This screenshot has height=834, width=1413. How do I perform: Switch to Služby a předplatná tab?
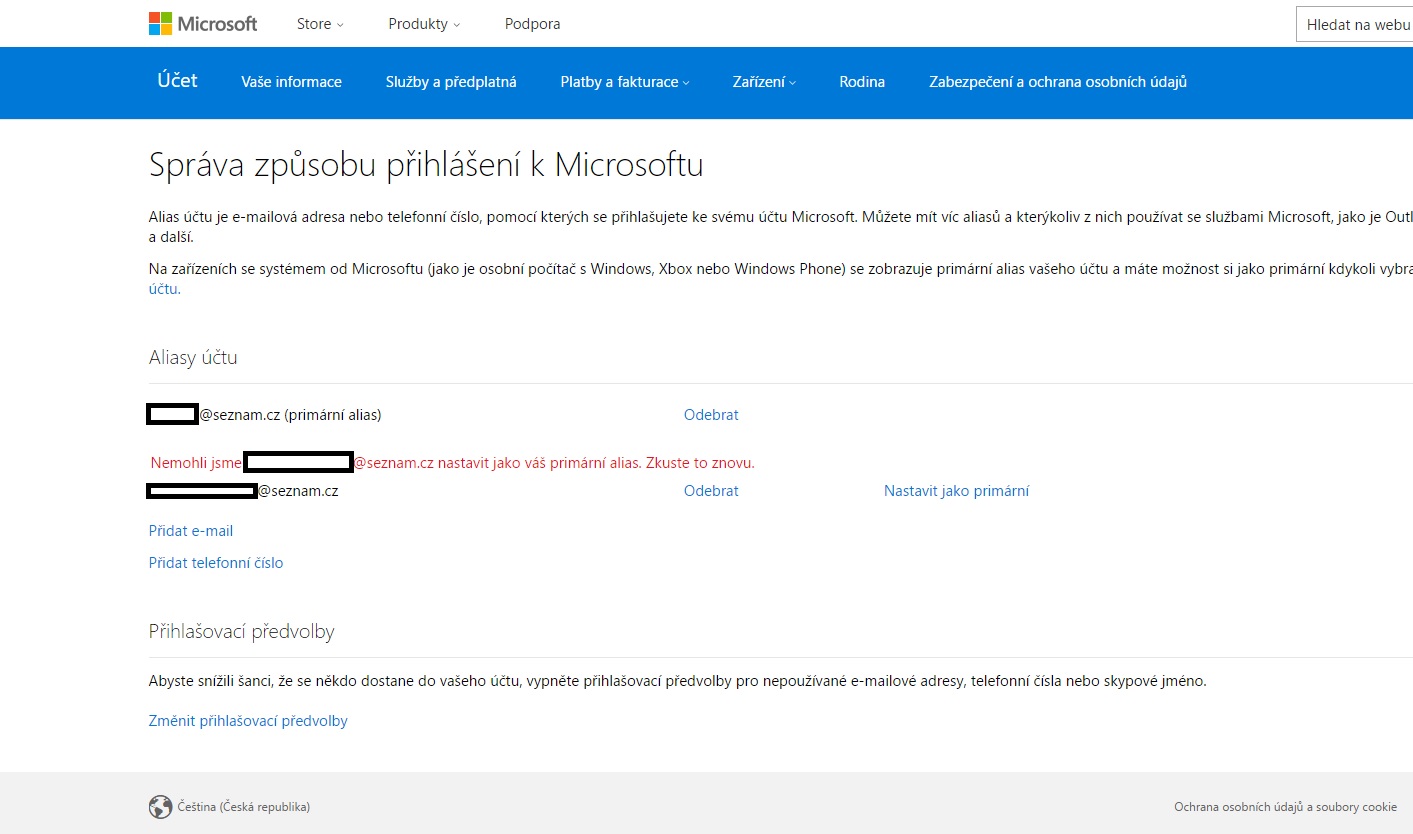click(451, 82)
